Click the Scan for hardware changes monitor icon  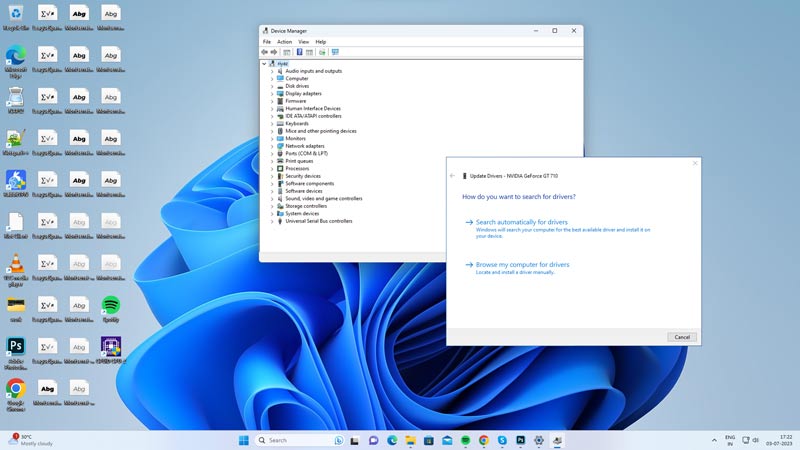click(x=335, y=52)
